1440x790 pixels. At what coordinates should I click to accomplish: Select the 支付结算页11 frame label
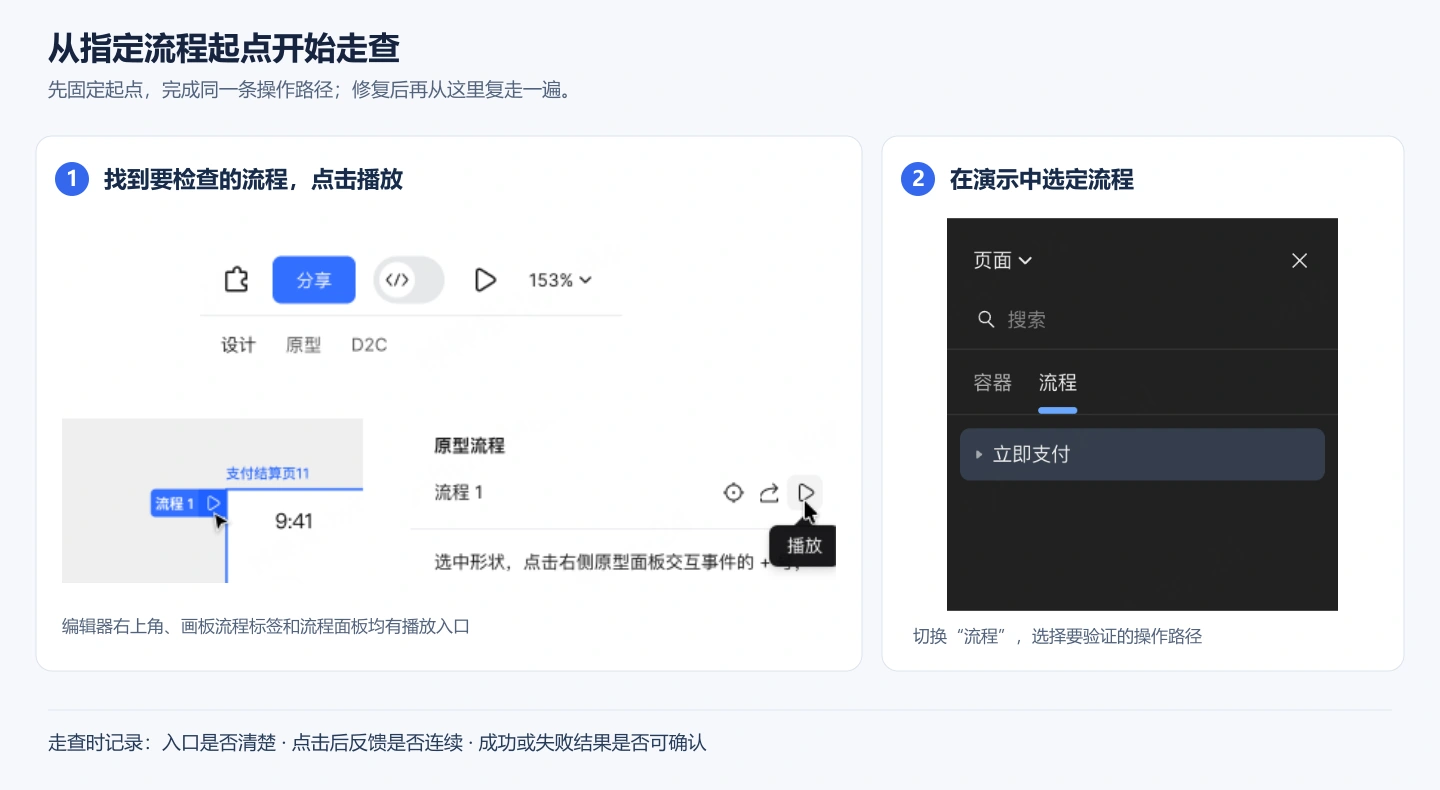click(x=267, y=473)
